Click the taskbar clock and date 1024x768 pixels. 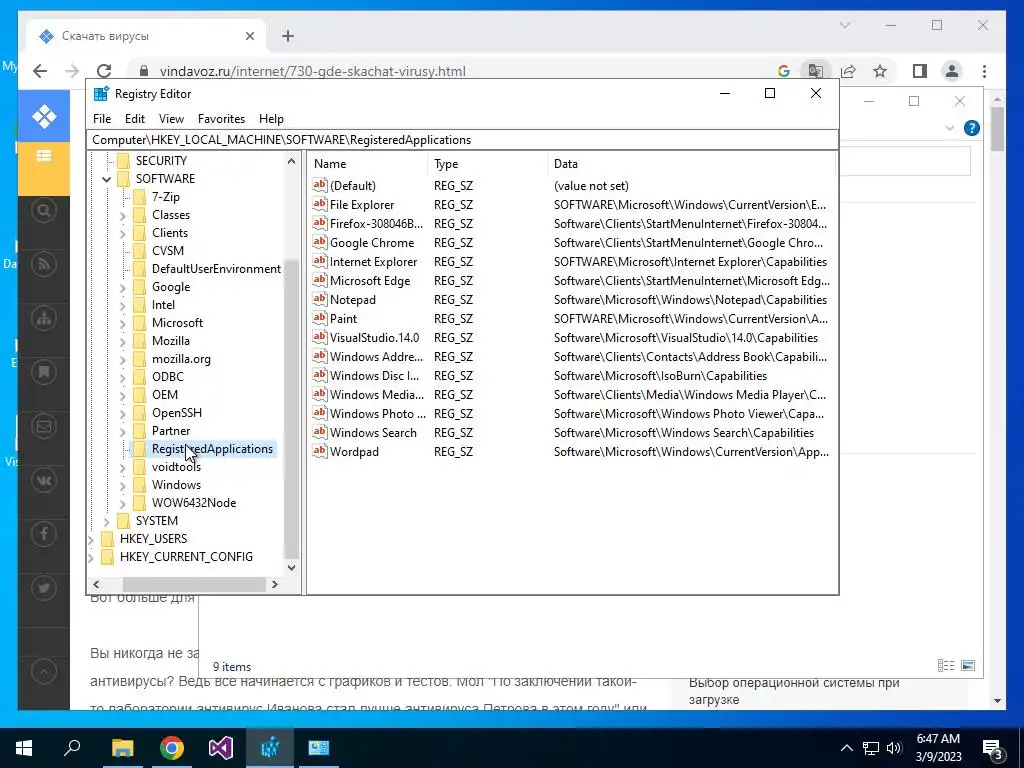(x=938, y=748)
